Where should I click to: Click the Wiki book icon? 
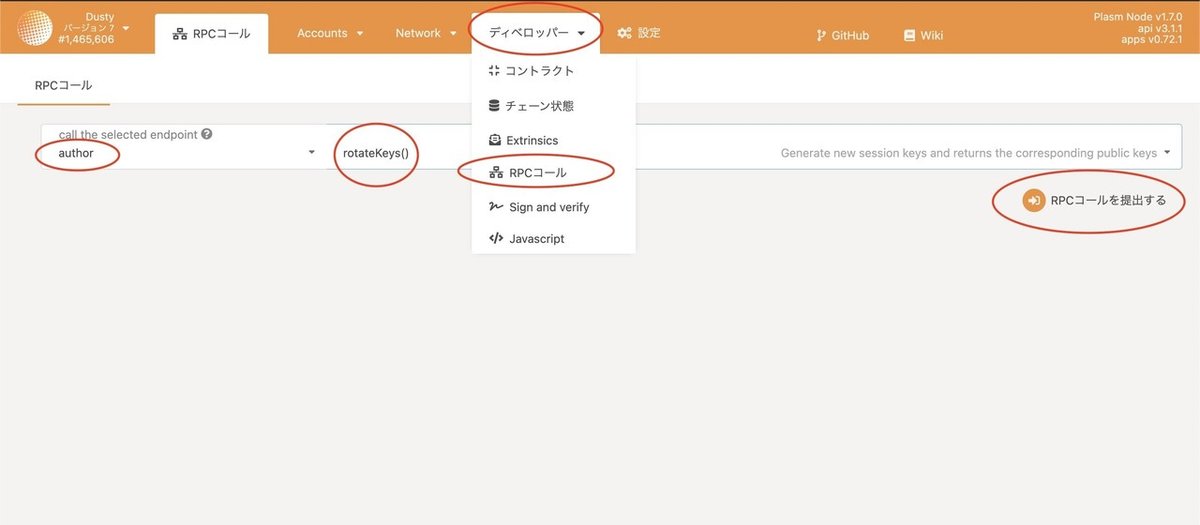click(x=909, y=35)
